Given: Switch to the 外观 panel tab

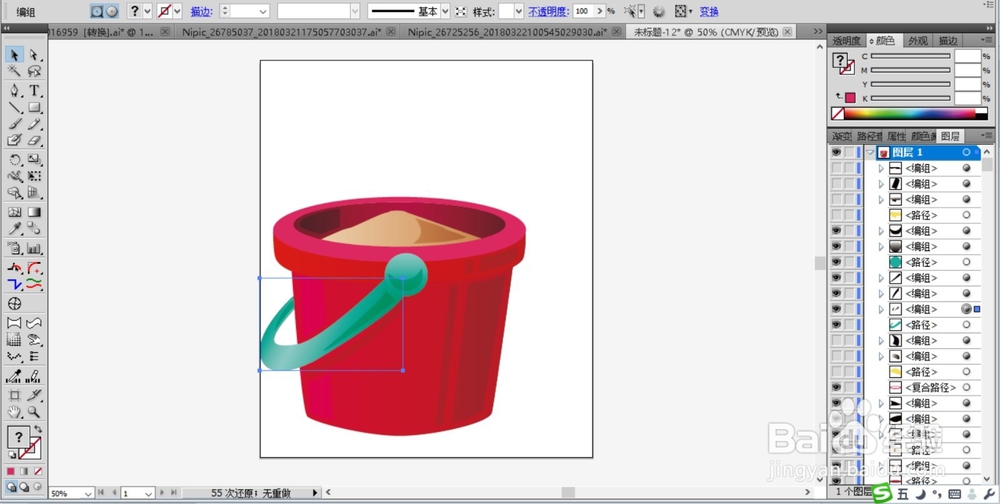Looking at the screenshot, I should [918, 40].
